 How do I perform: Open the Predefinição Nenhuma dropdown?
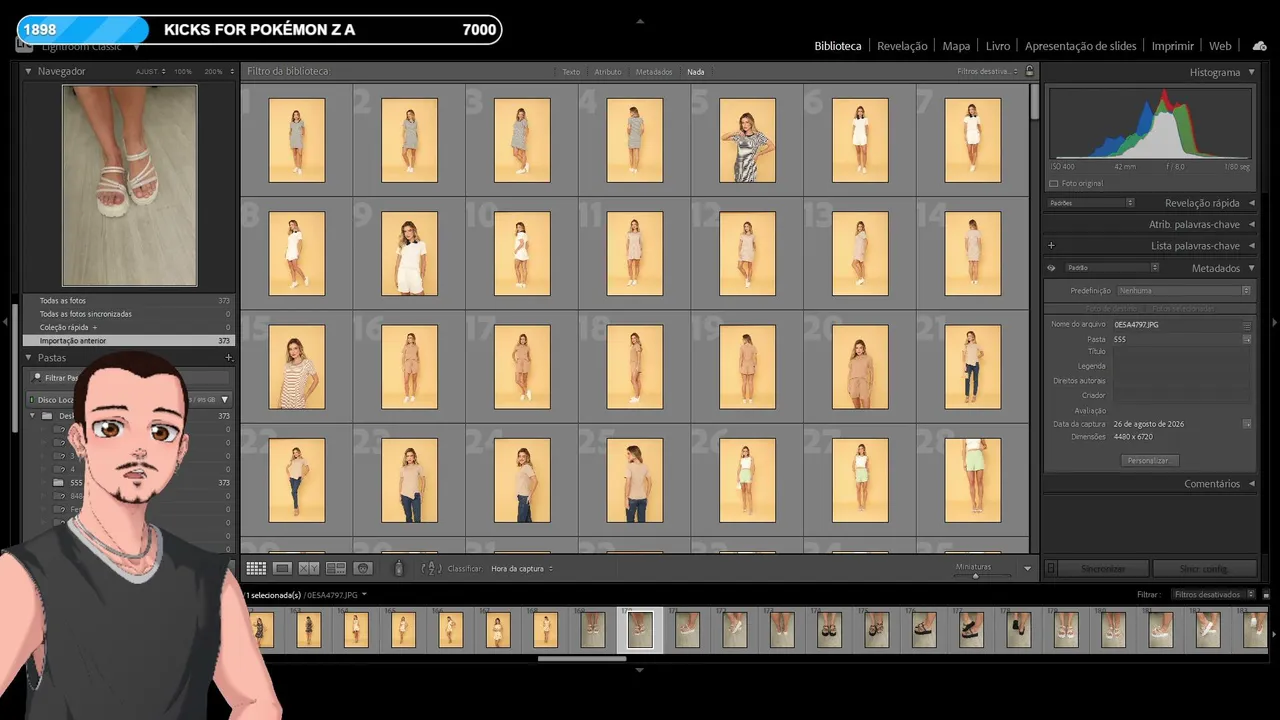tap(1184, 291)
